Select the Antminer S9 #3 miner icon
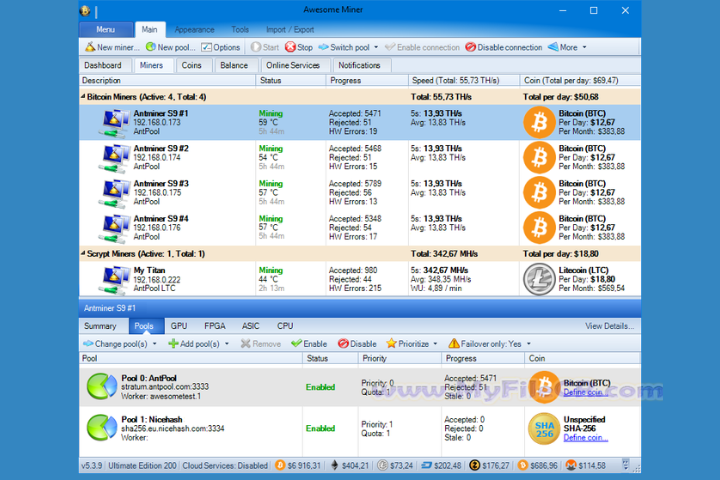This screenshot has width=720, height=480. pos(114,193)
